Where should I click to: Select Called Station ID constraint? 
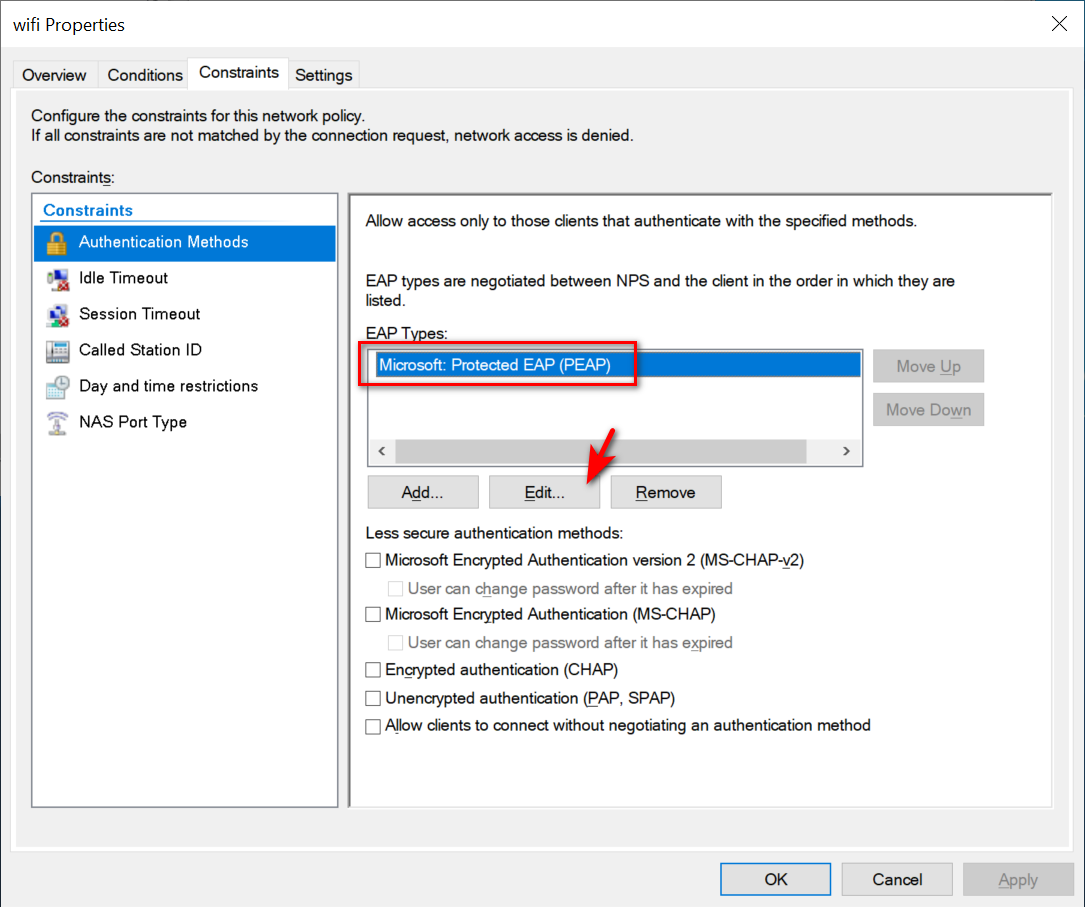(185, 350)
